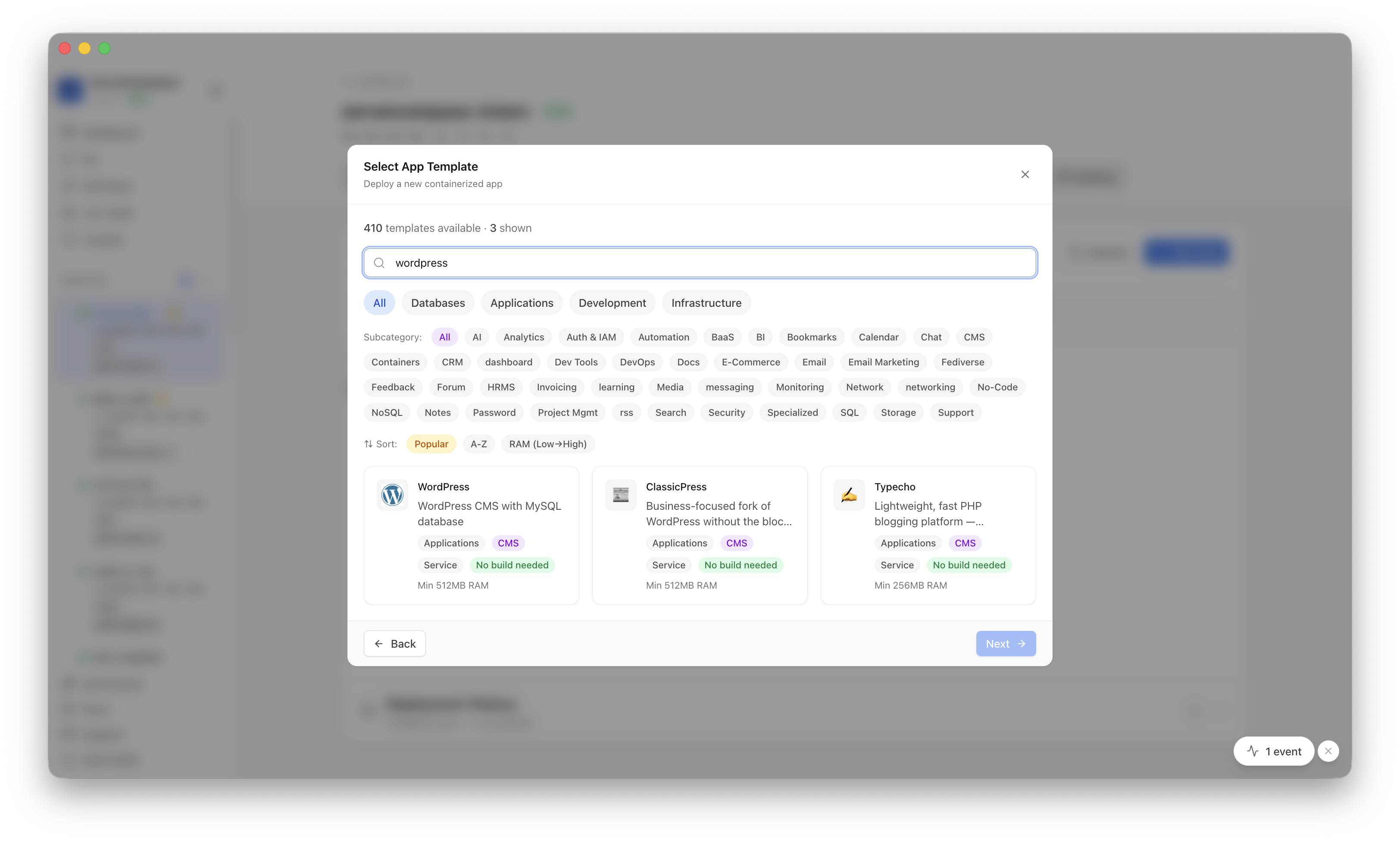Screen dimensions: 1400x842
Task: Filter by Docs subcategory
Action: [688, 362]
